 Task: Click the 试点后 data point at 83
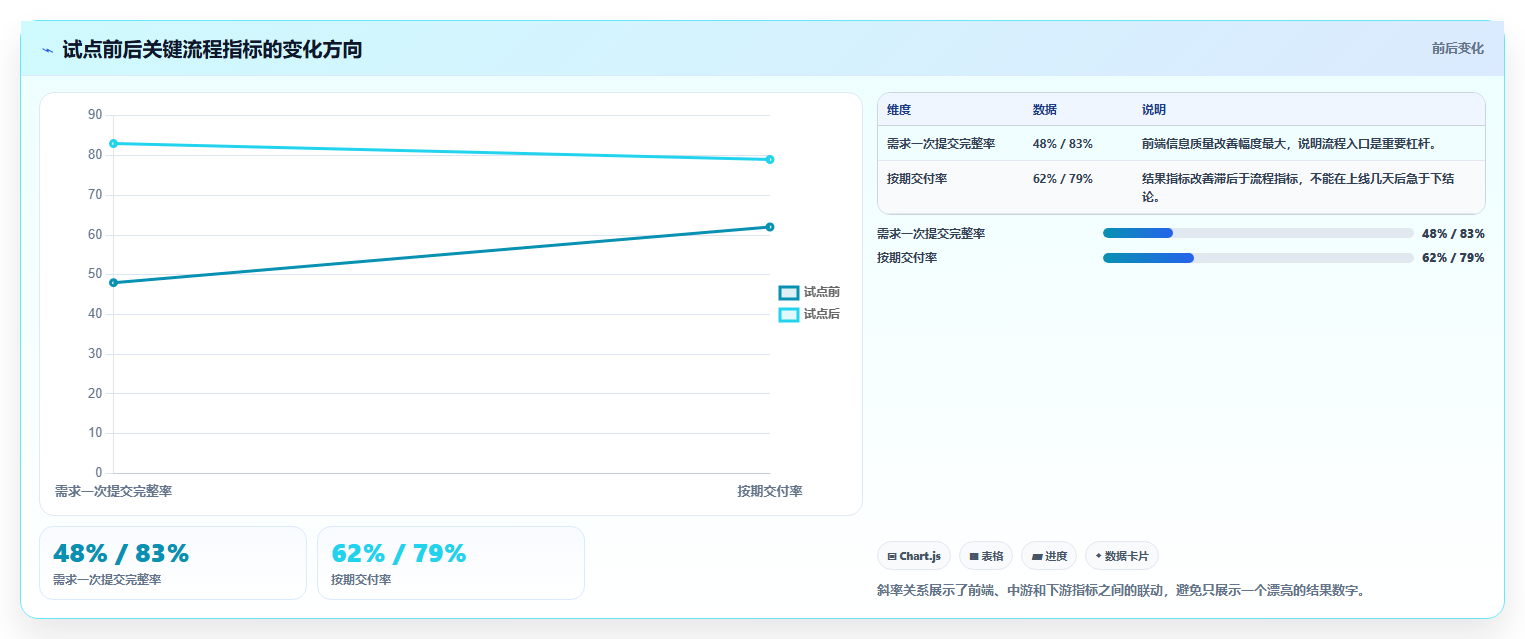click(x=113, y=143)
